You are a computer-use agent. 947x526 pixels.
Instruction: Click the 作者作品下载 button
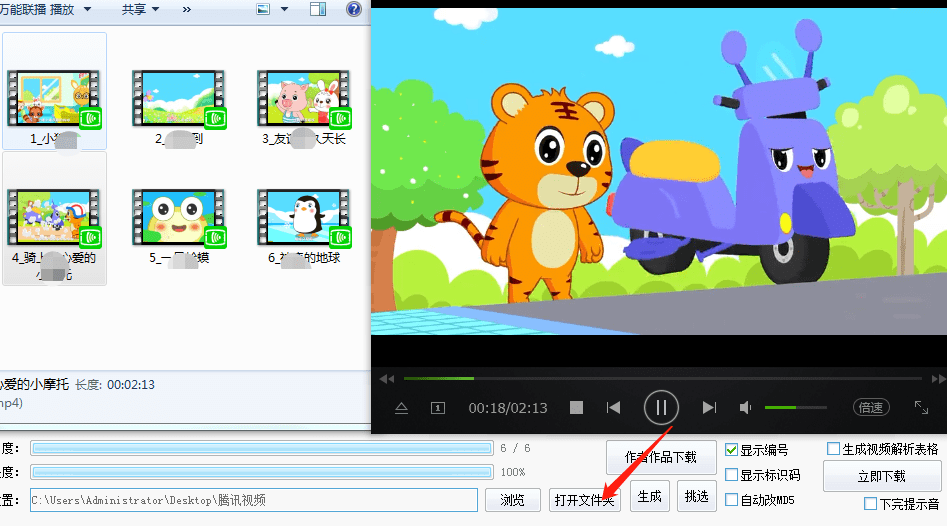point(661,457)
